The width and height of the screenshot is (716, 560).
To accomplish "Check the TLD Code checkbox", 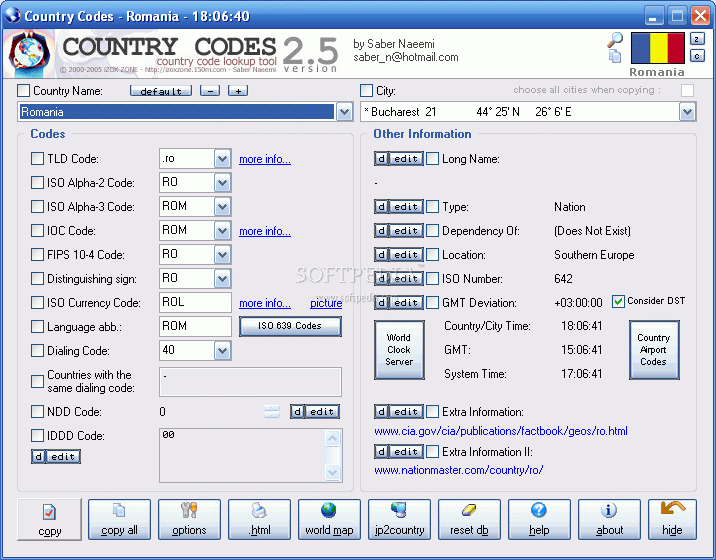I will click(x=37, y=158).
